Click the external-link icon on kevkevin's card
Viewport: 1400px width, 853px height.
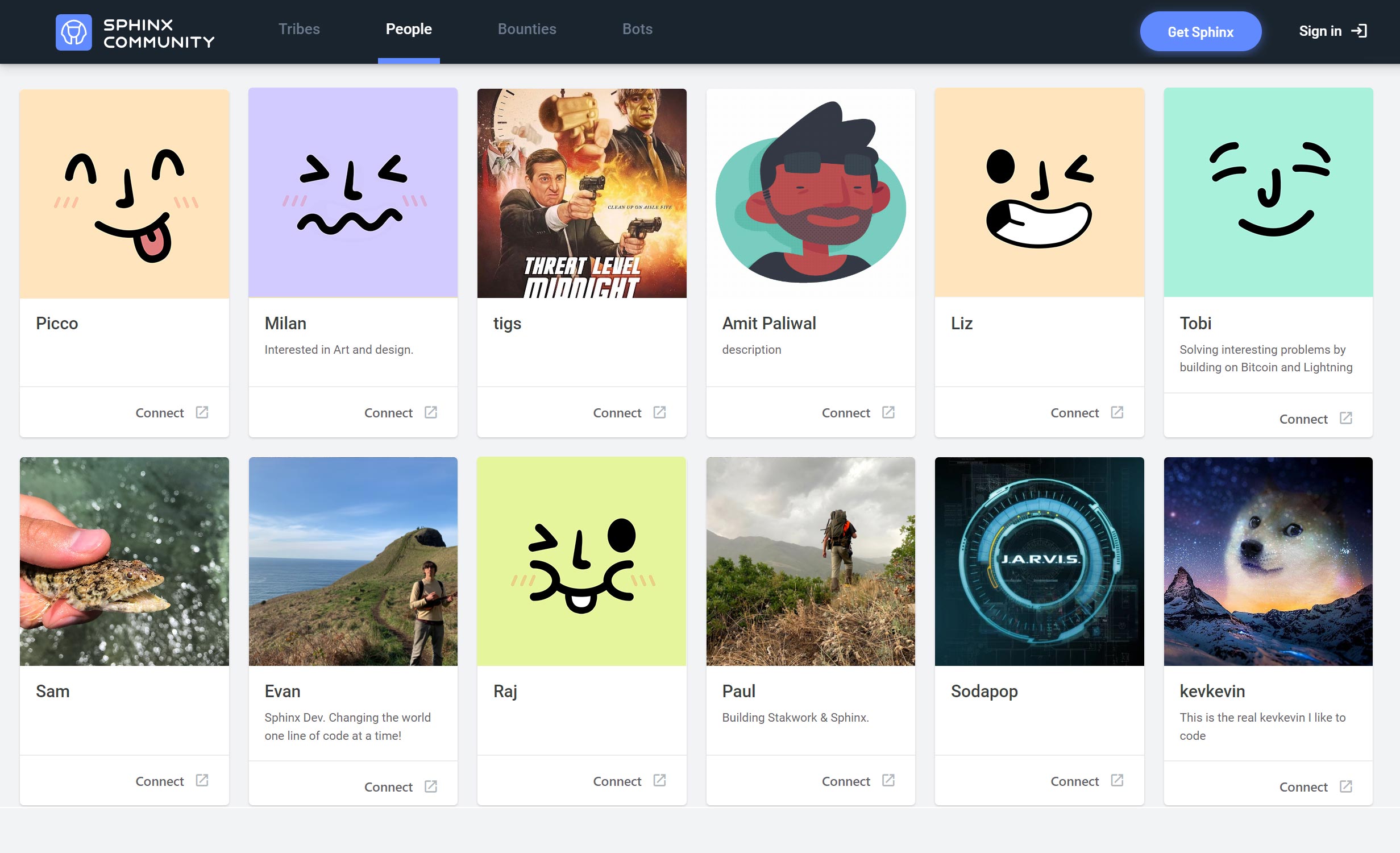(1347, 786)
